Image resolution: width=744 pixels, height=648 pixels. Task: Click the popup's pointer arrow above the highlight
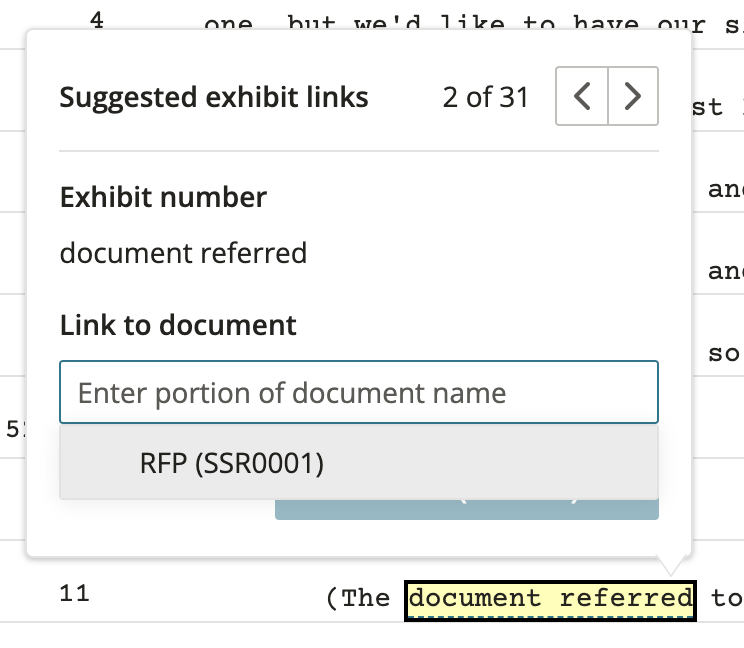[670, 565]
